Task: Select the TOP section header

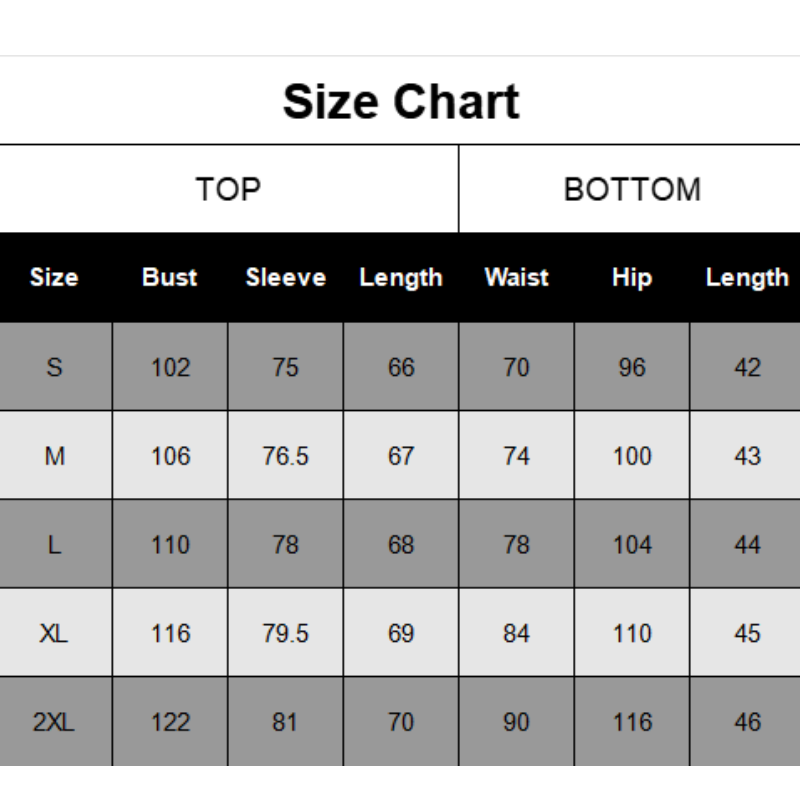Action: (228, 189)
